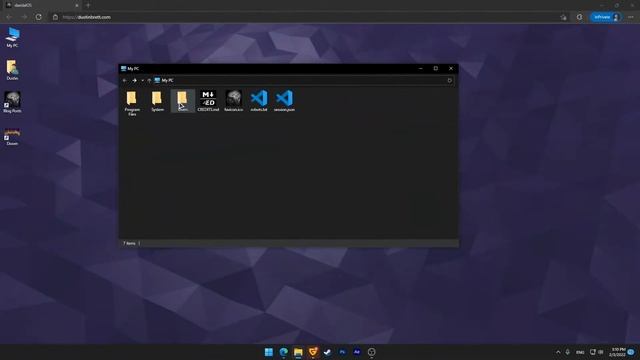
Task: Open Steam from taskbar
Action: coord(327,352)
